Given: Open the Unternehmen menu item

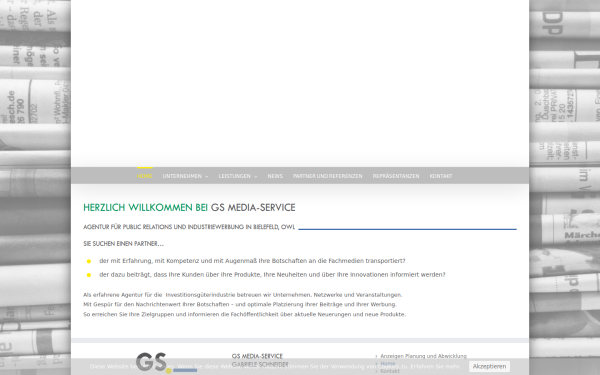Looking at the screenshot, I should [182, 176].
